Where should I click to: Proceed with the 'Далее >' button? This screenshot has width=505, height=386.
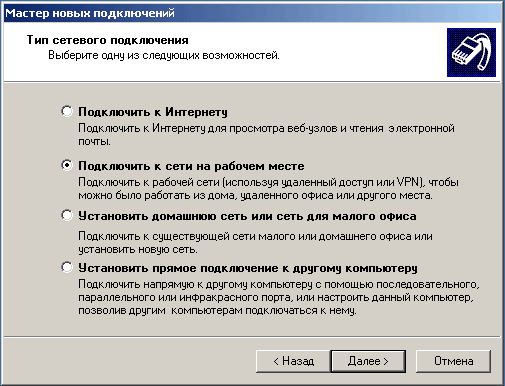(368, 361)
